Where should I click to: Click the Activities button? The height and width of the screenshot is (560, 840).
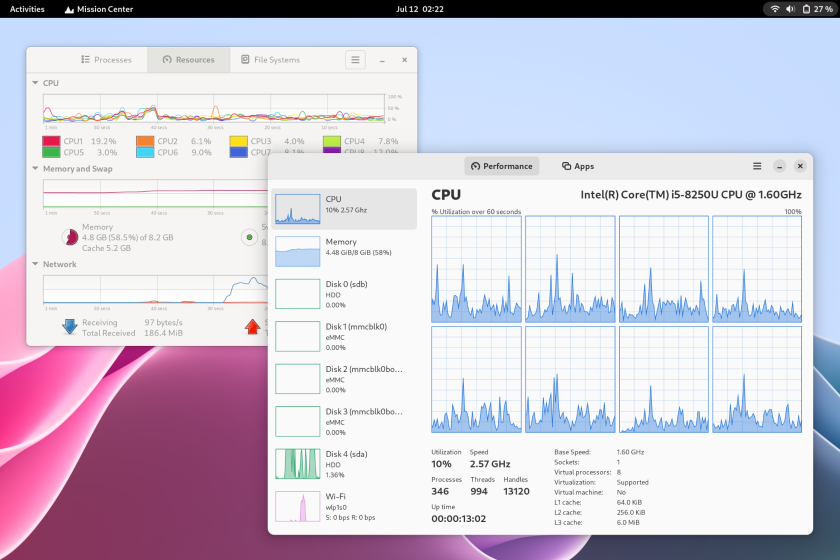pyautogui.click(x=27, y=9)
